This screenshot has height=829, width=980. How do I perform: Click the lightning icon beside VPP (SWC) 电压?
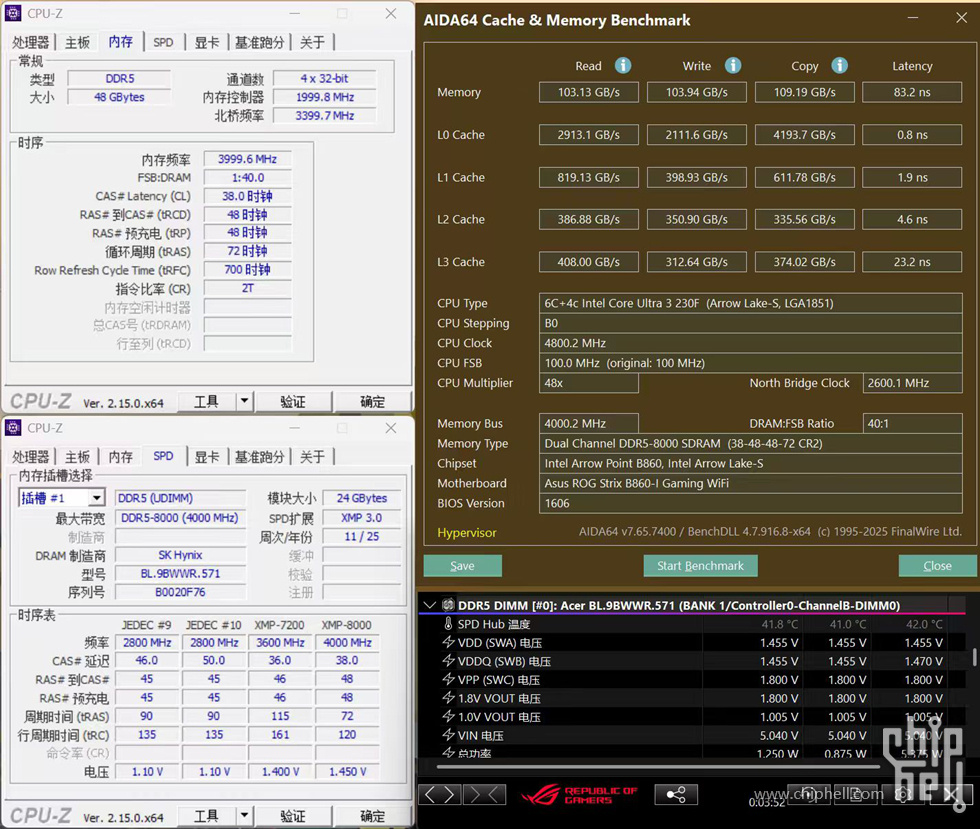(448, 680)
